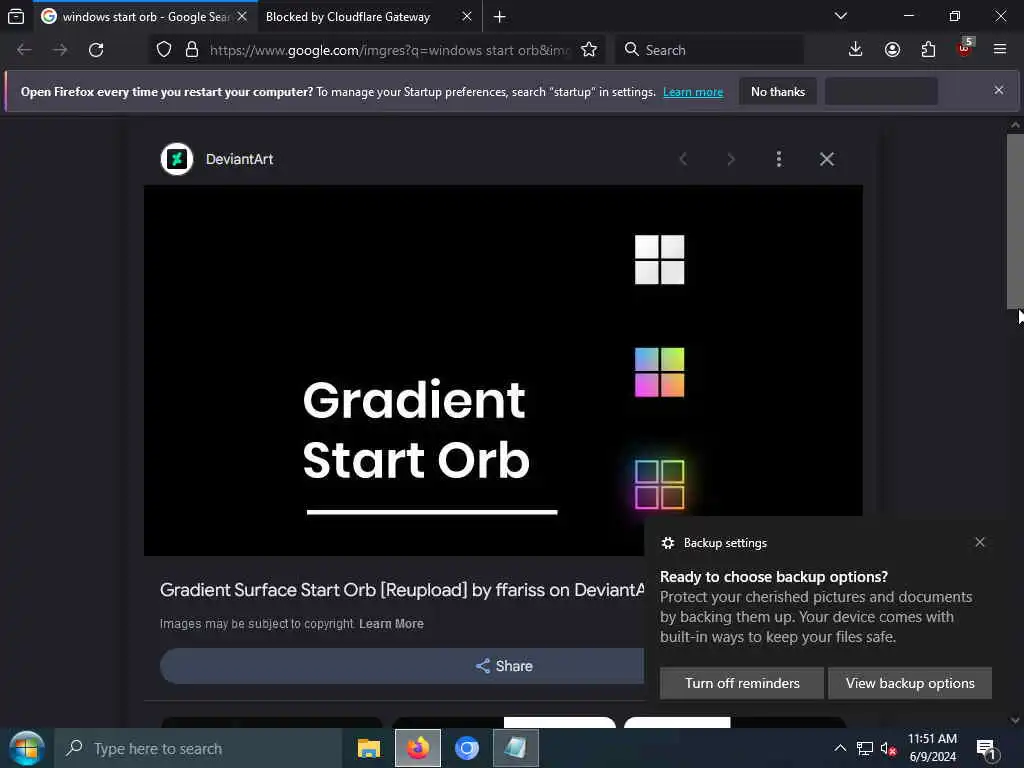
Task: View backup options button
Action: [x=910, y=683]
